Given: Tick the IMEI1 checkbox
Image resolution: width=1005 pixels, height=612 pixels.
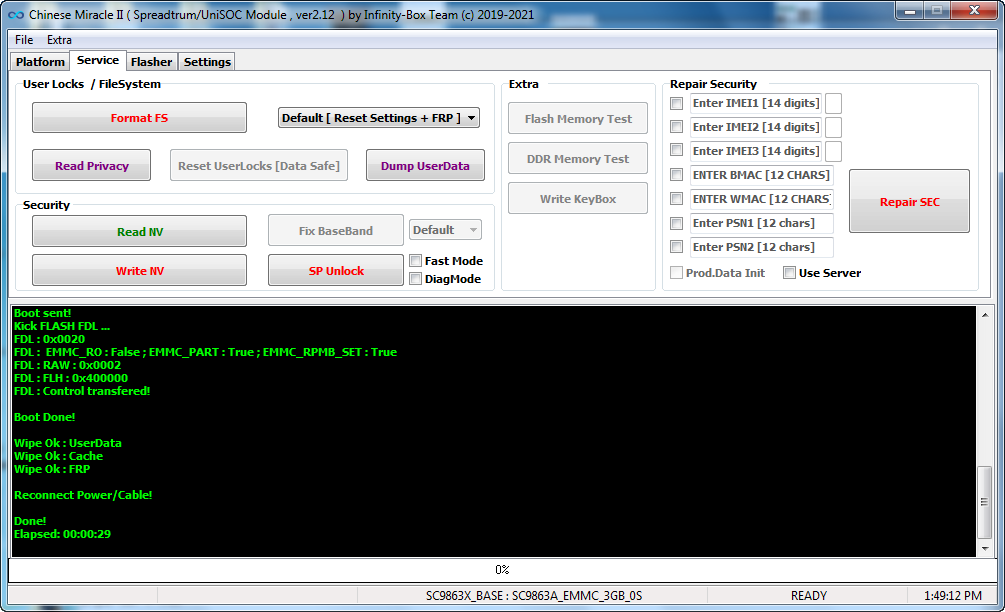Looking at the screenshot, I should pyautogui.click(x=676, y=103).
